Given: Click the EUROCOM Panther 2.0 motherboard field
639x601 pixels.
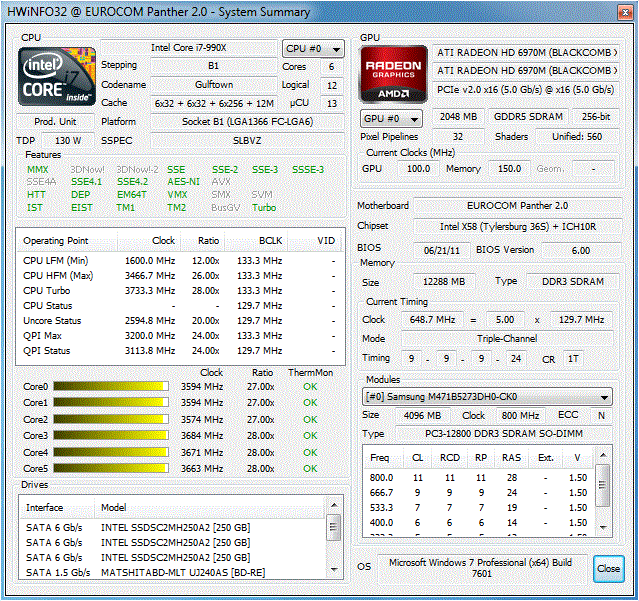Looking at the screenshot, I should click(518, 206).
